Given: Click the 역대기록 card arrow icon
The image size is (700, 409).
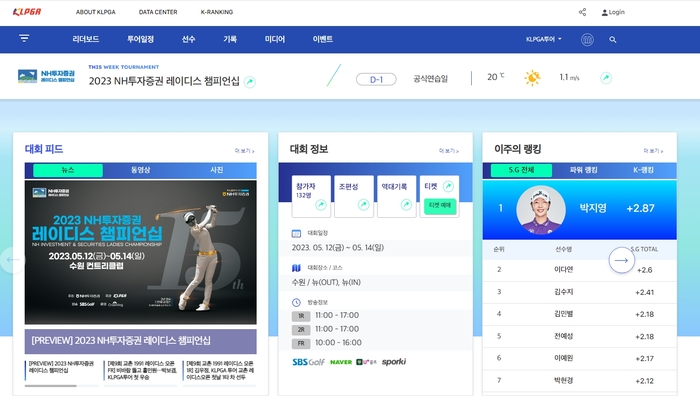Looking at the screenshot, I should click(406, 205).
